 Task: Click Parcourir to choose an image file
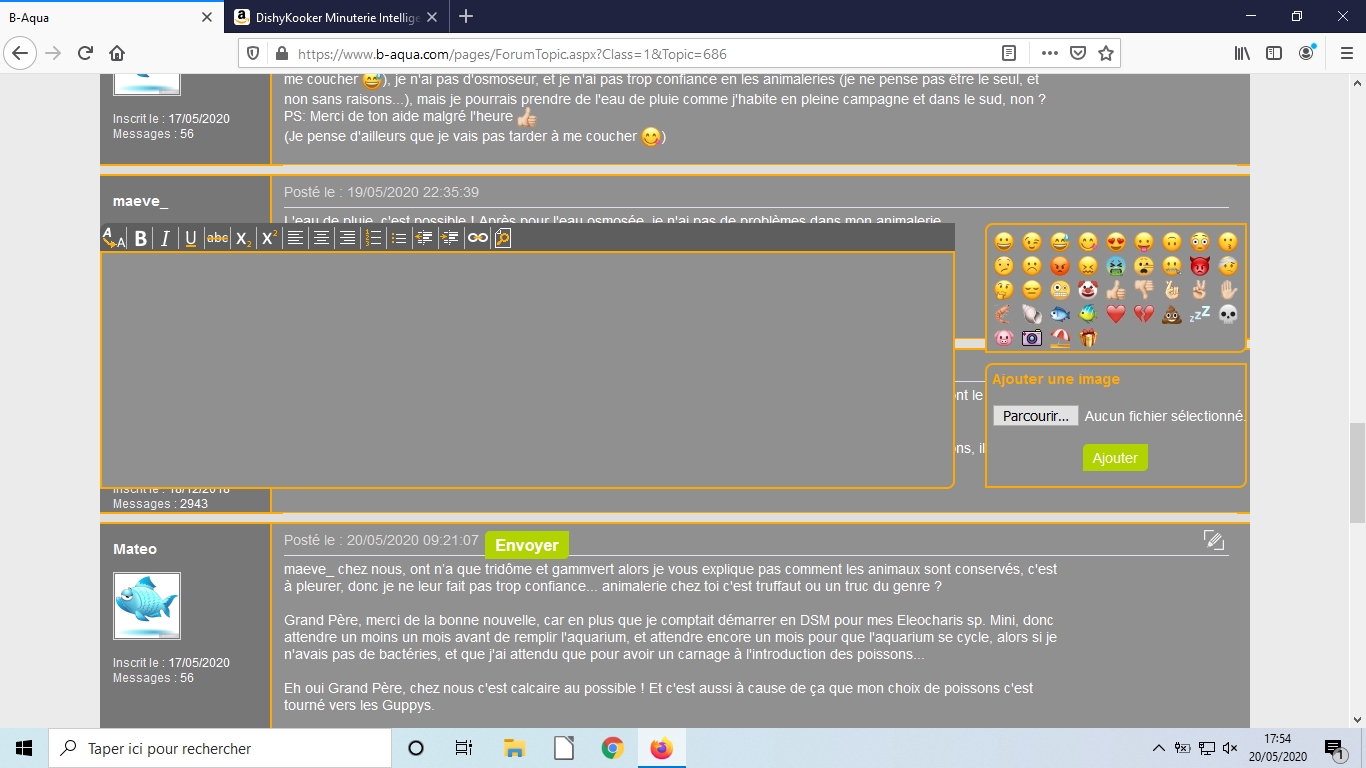click(1035, 416)
